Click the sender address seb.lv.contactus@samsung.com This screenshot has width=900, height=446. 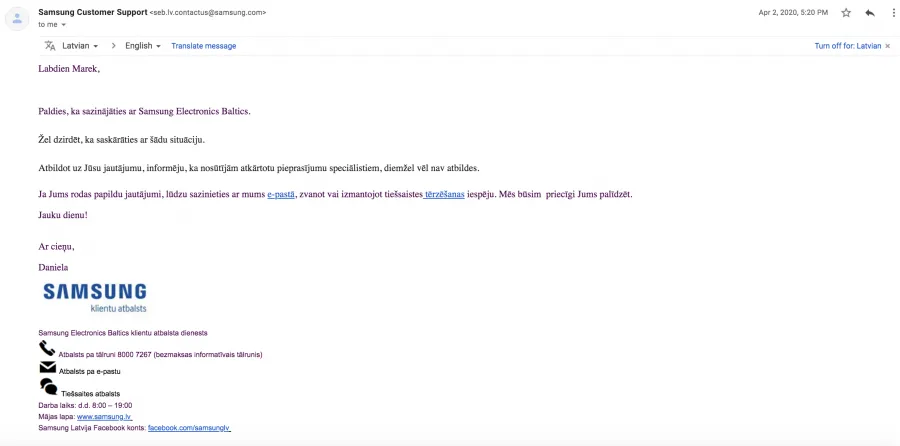pyautogui.click(x=208, y=13)
